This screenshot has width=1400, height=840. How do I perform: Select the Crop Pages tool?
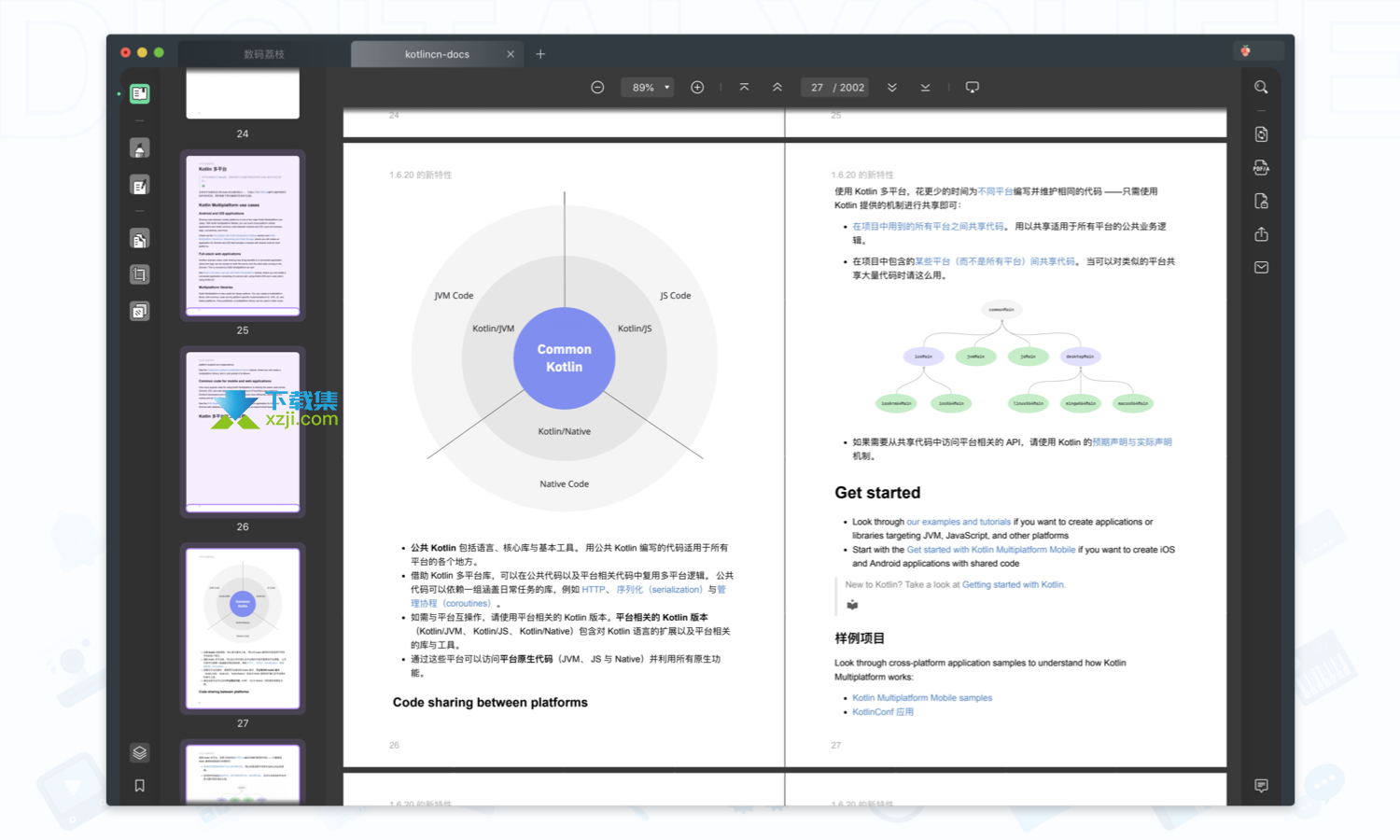click(139, 274)
